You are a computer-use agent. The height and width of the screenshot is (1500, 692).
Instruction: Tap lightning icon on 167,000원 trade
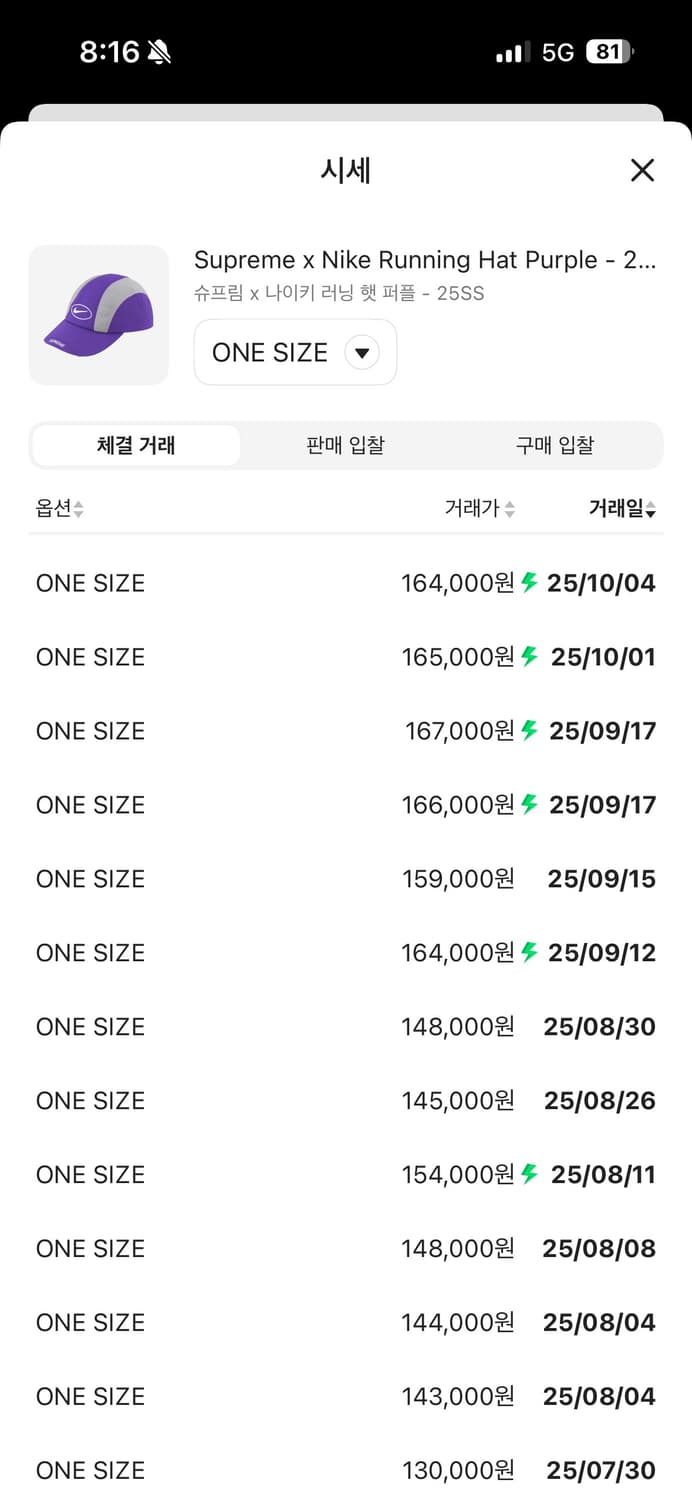click(x=530, y=730)
